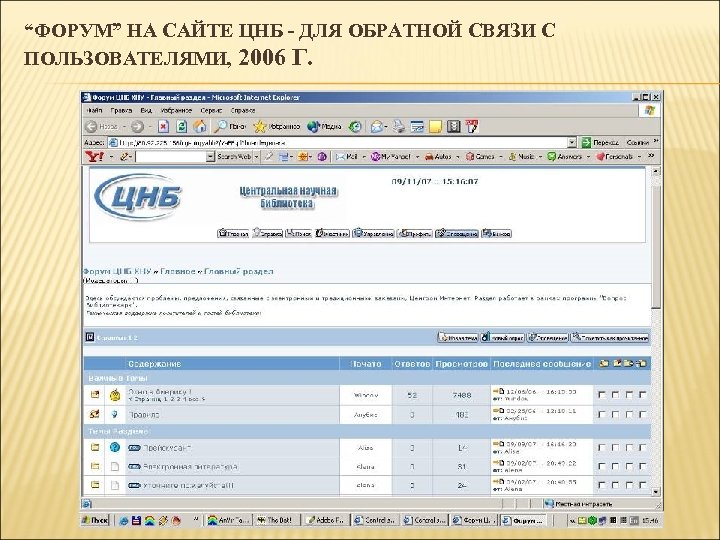
Task: Click the page scrollbar up arrow
Action: 656,171
